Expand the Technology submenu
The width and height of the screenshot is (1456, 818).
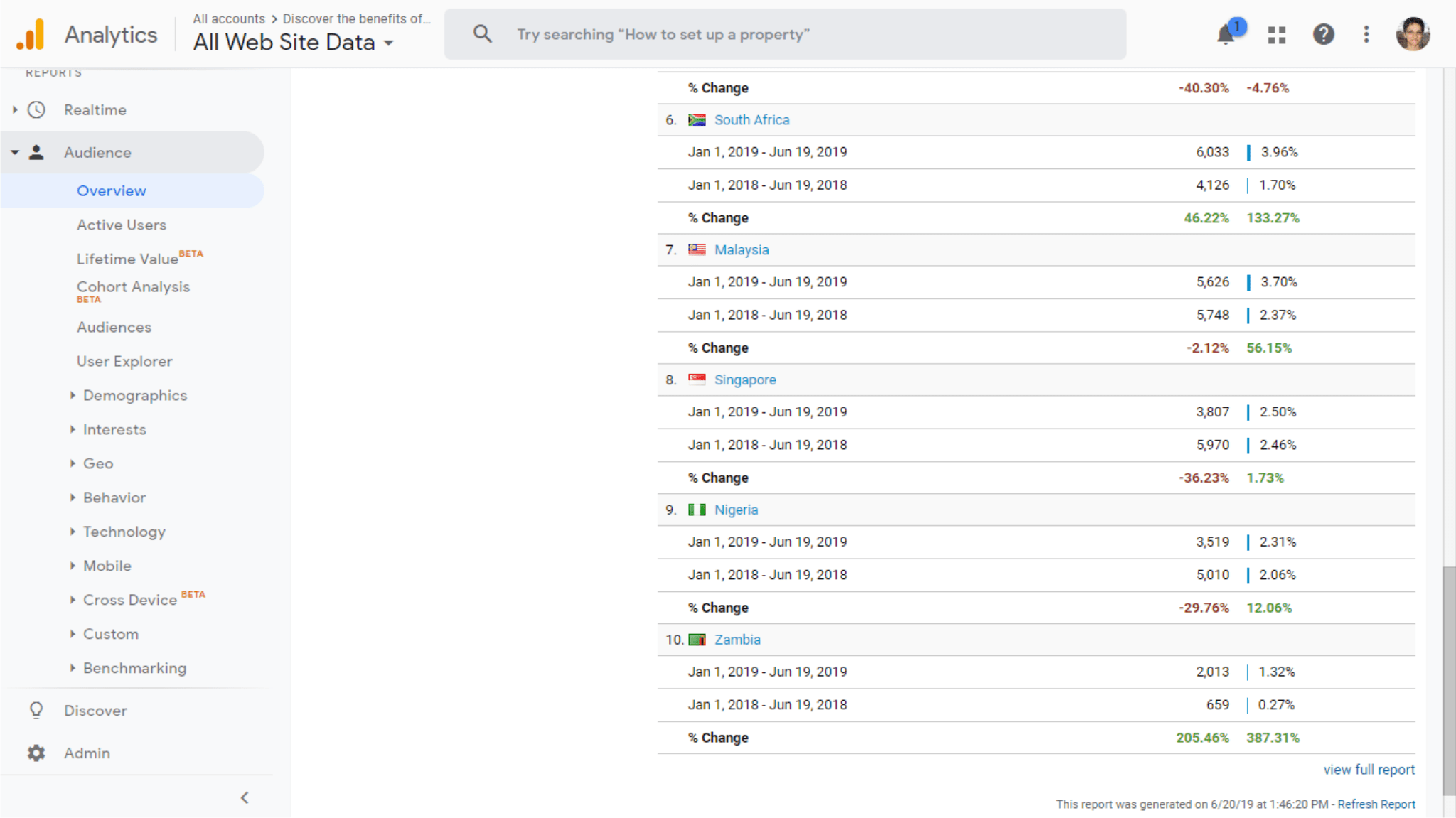73,532
